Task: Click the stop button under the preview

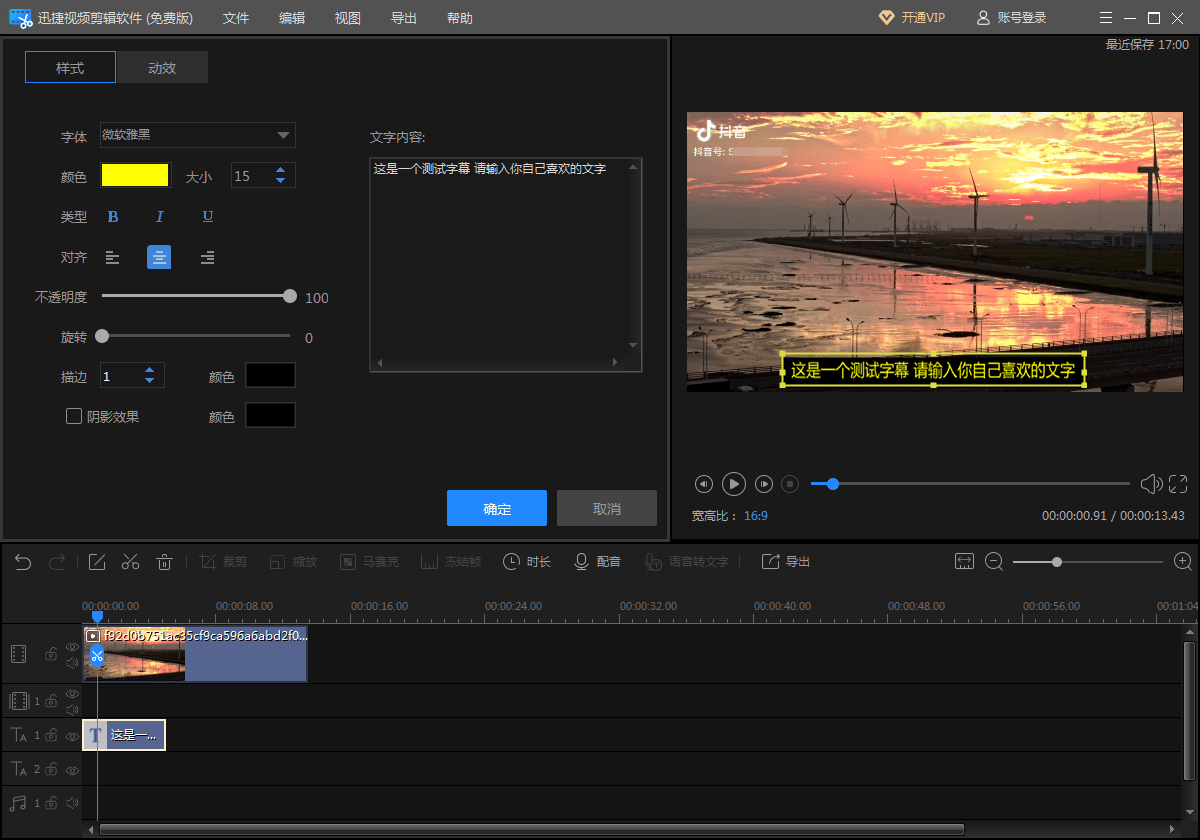Action: coord(790,484)
